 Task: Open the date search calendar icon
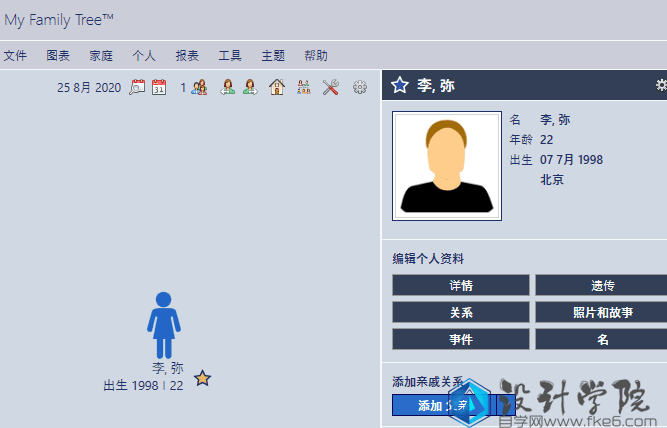[137, 87]
